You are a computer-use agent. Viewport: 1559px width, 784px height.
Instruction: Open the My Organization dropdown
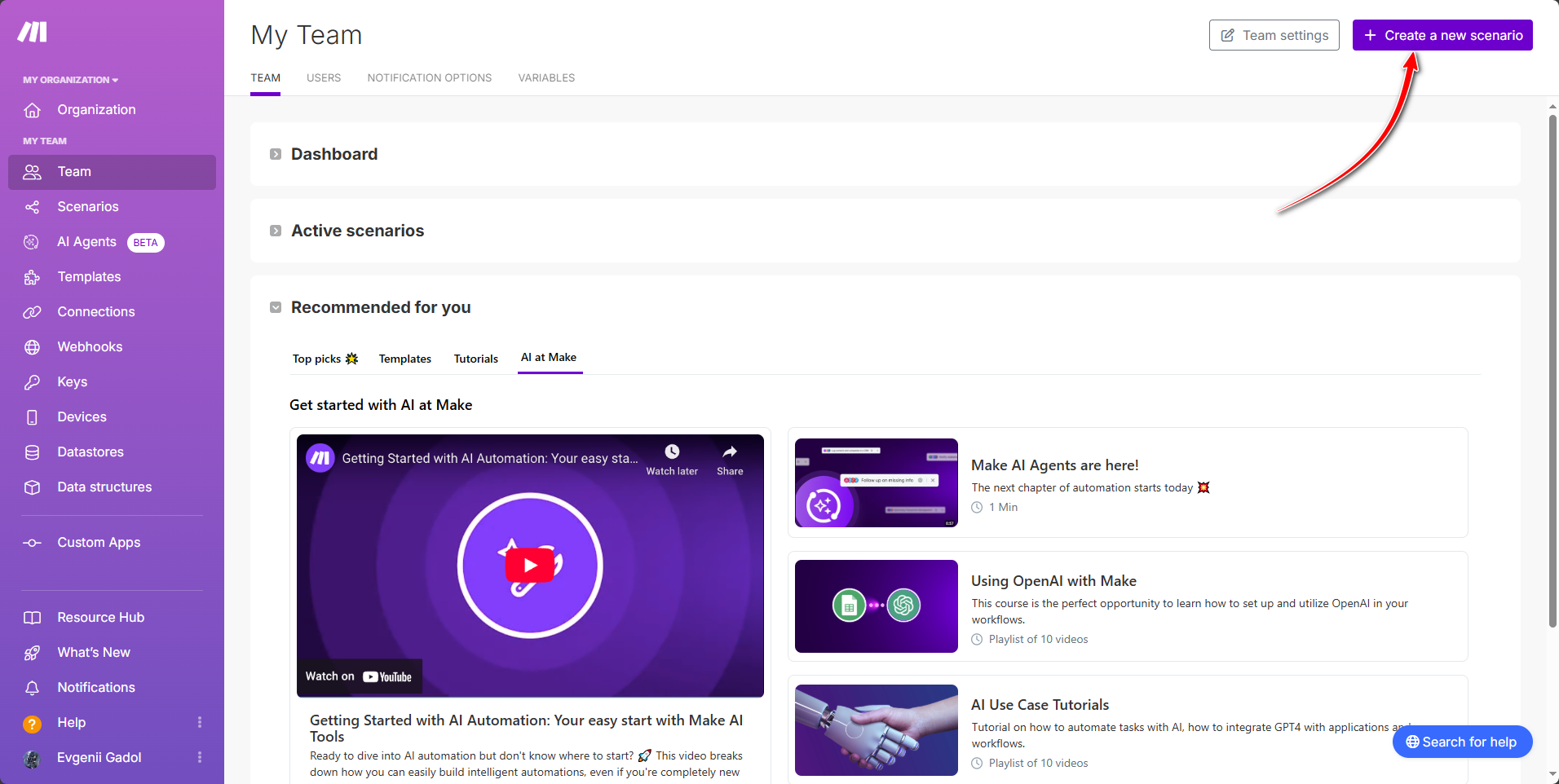tap(71, 80)
